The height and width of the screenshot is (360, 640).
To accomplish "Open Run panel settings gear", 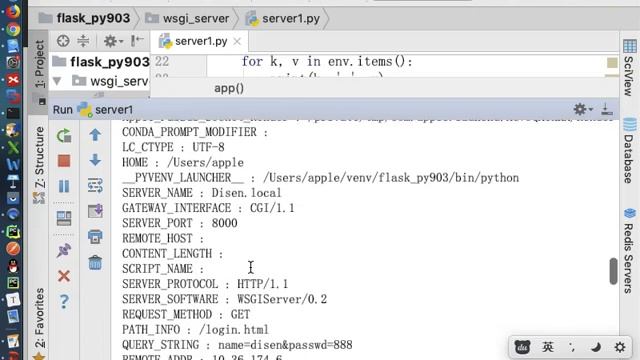I will [582, 109].
